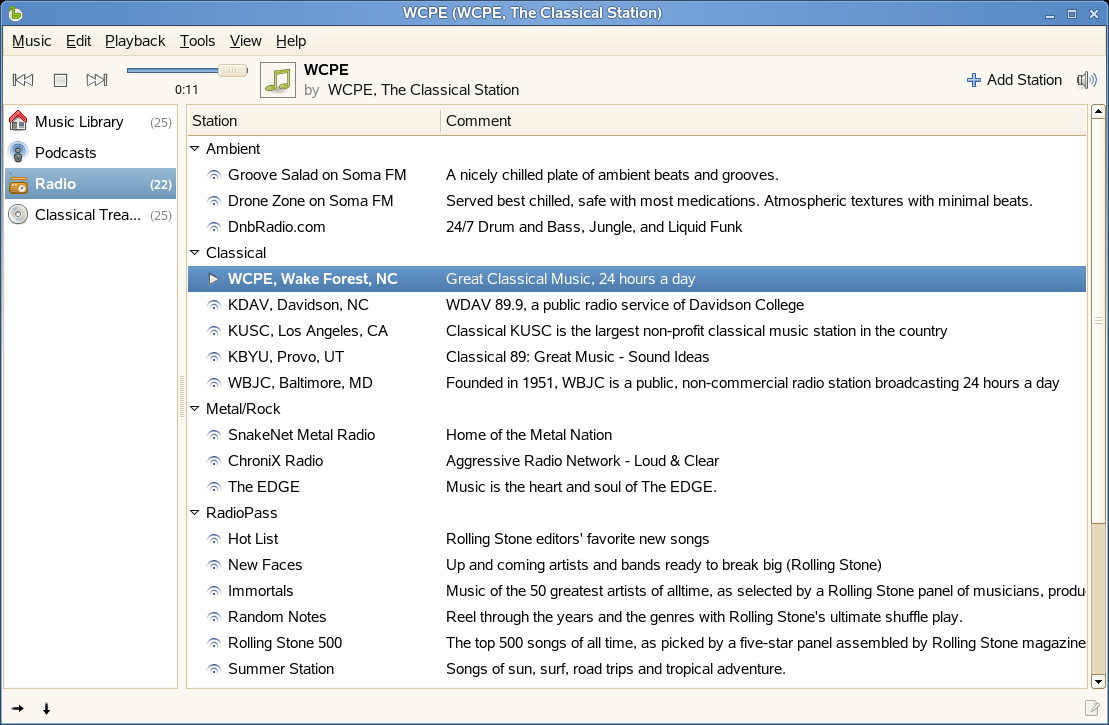Screen dimensions: 1109x725
Task: Click the Immortals station icon
Action: (x=214, y=591)
